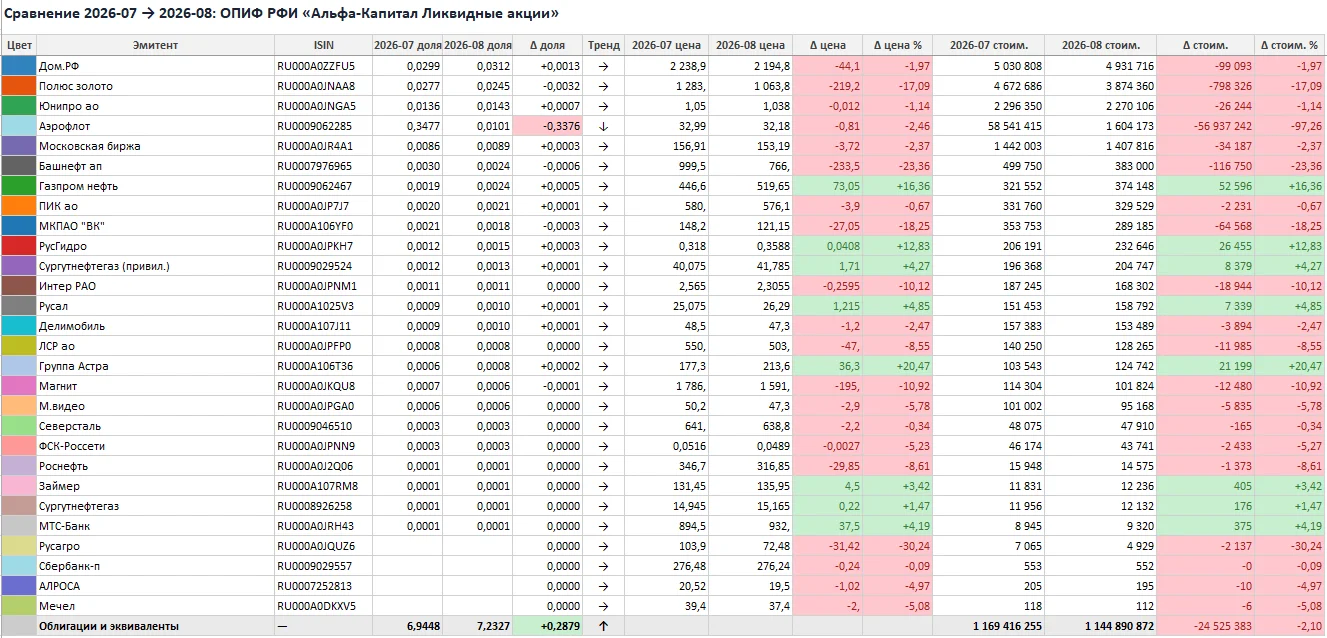The width and height of the screenshot is (1327, 638).
Task: Click the 2026-08 доля column header
Action: pyautogui.click(x=478, y=45)
